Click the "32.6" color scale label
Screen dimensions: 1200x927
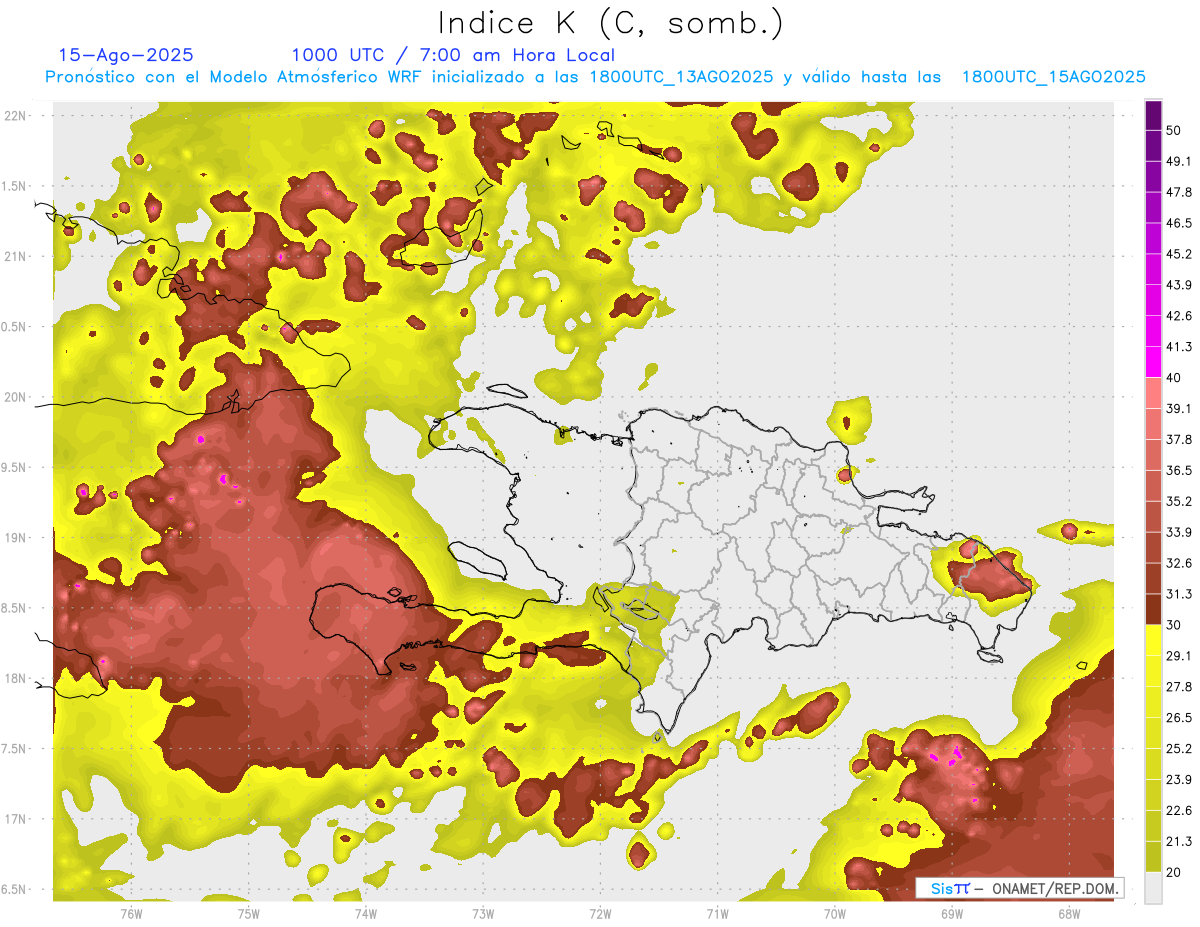coord(1179,563)
